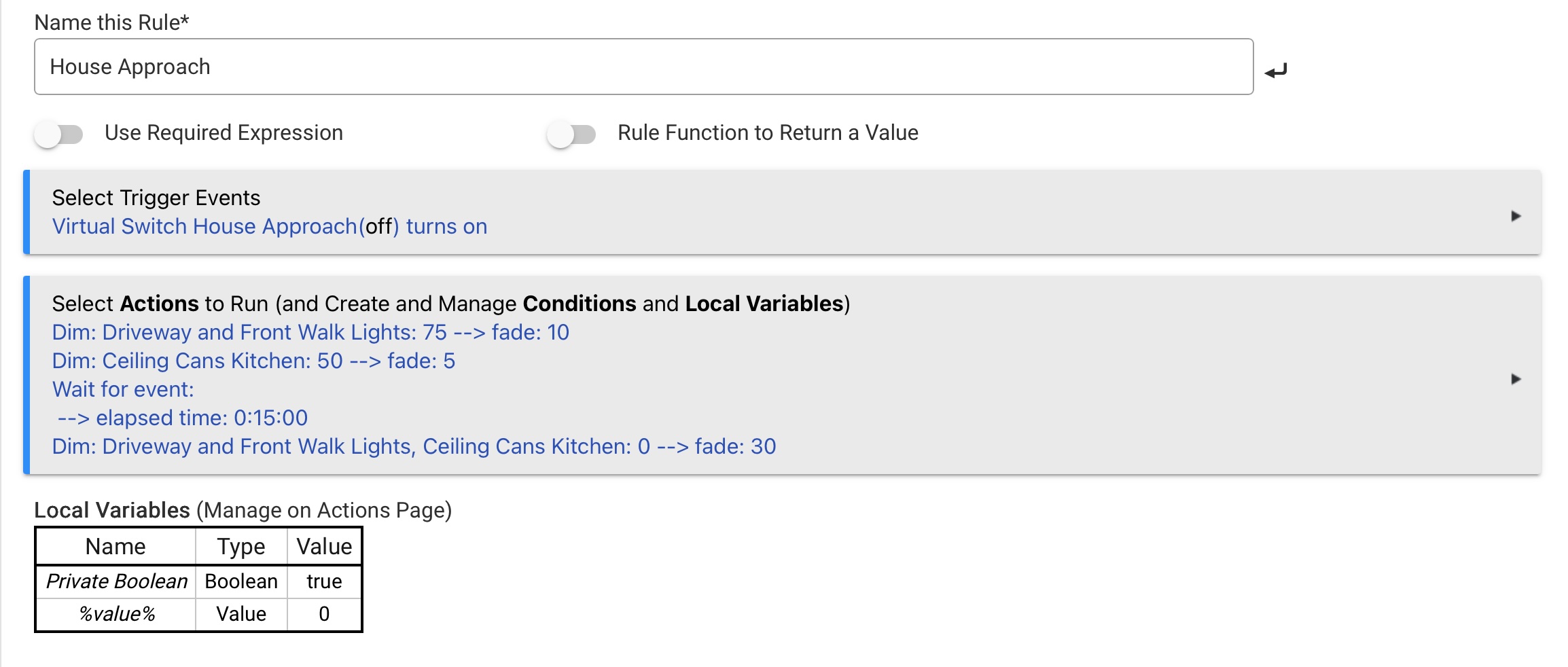Image resolution: width=1568 pixels, height=667 pixels.
Task: Enable Rule Function to Return a Value switch
Action: tap(571, 134)
